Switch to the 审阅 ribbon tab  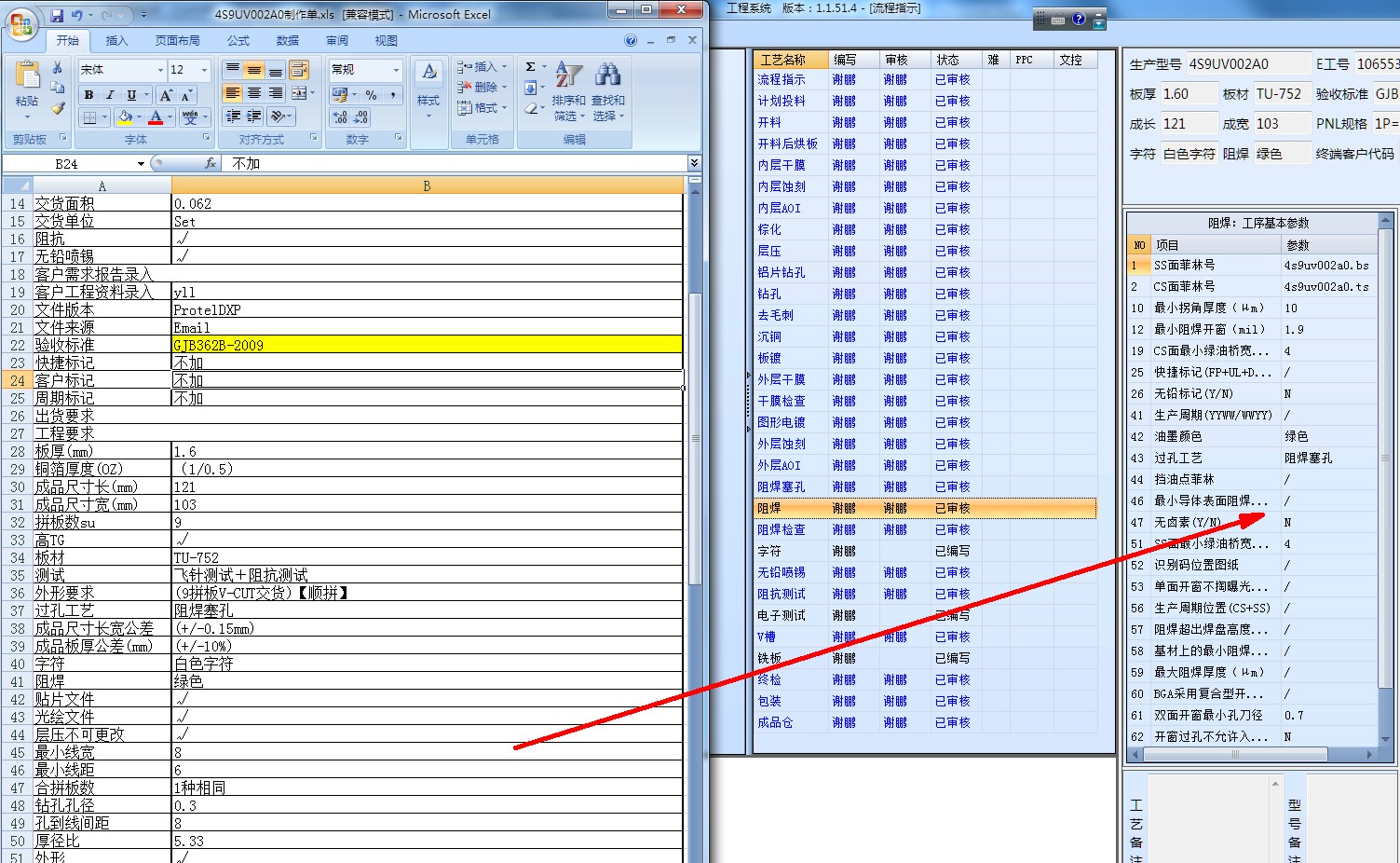337,41
